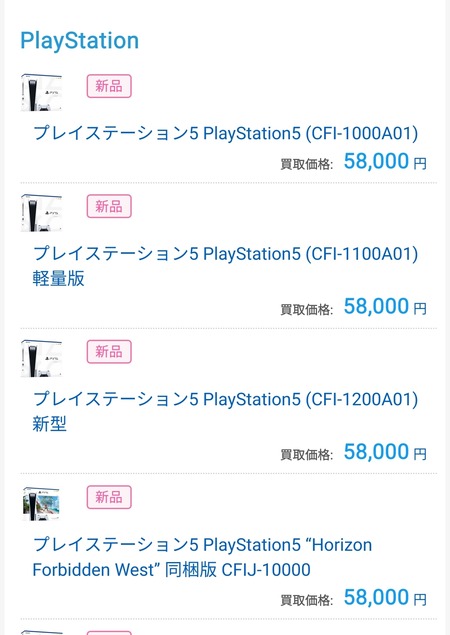Open Horizon Forbidden West bundle thumbnail
The image size is (450, 635).
pyautogui.click(x=41, y=503)
